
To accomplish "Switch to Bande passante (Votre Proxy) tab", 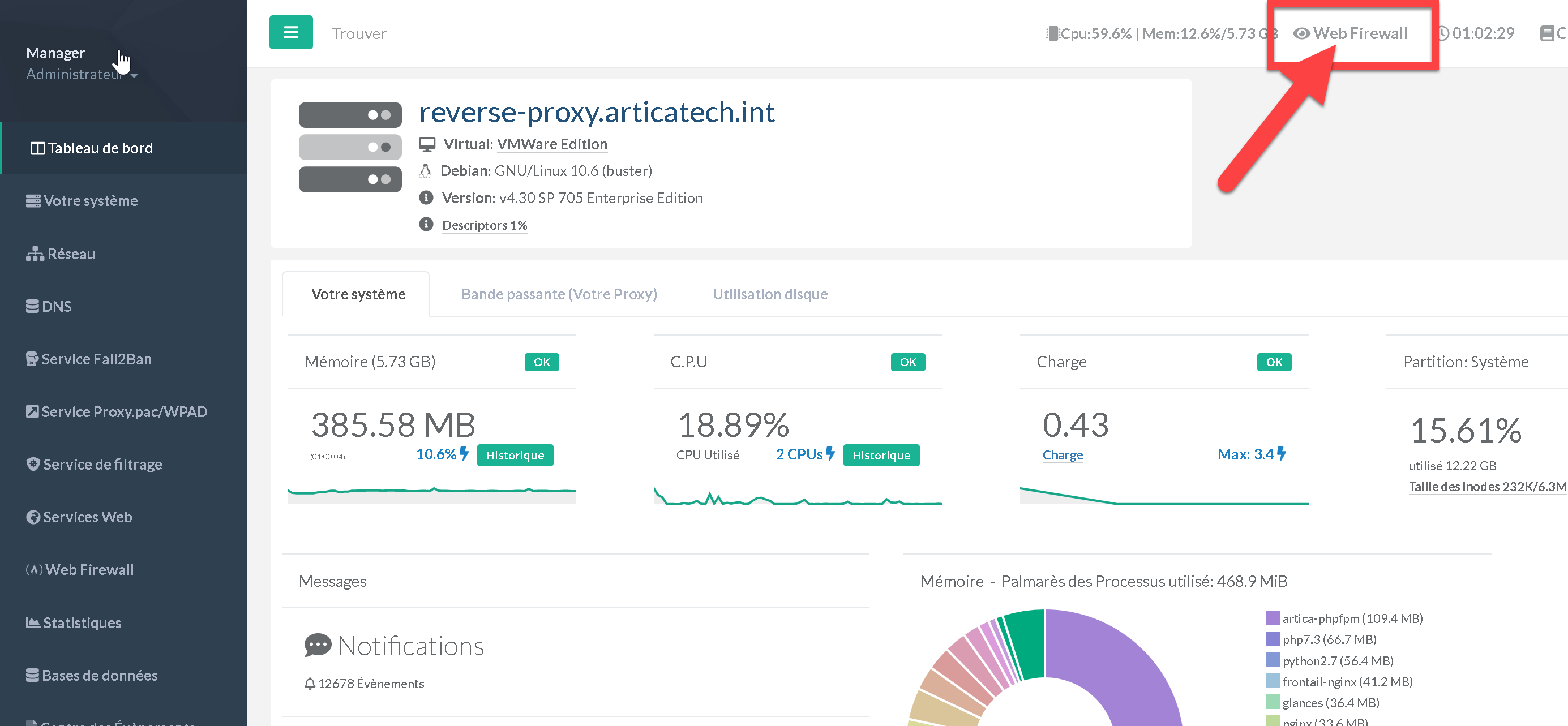I will tap(558, 294).
